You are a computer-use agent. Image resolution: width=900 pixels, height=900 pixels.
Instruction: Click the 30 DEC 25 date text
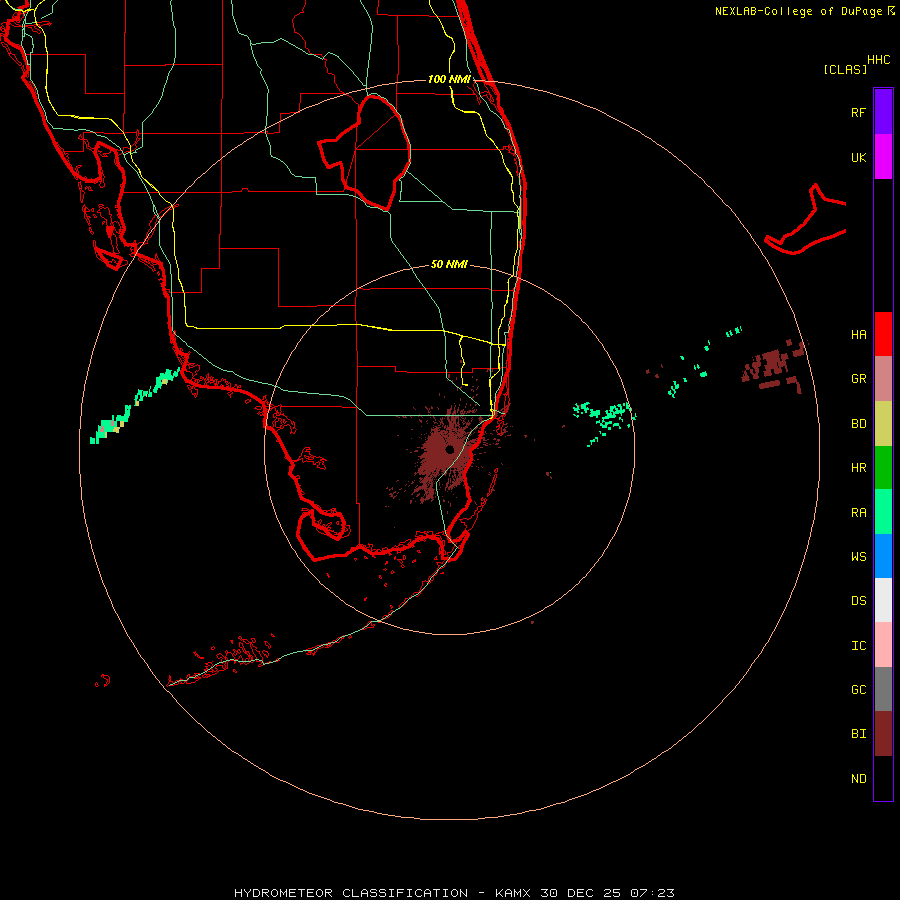pos(580,893)
